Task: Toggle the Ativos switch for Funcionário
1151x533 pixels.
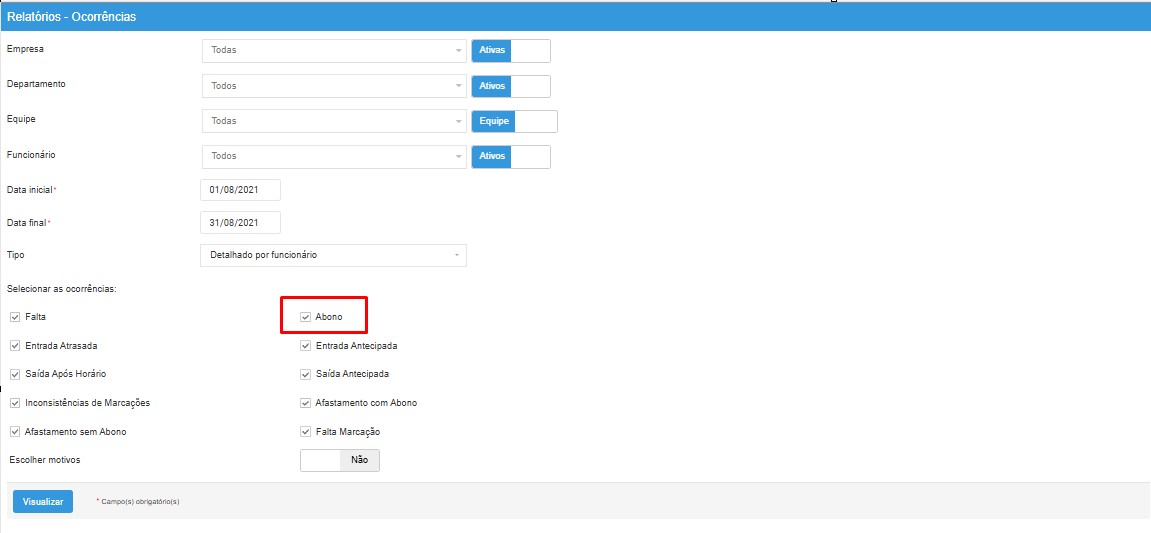Action: (510, 156)
